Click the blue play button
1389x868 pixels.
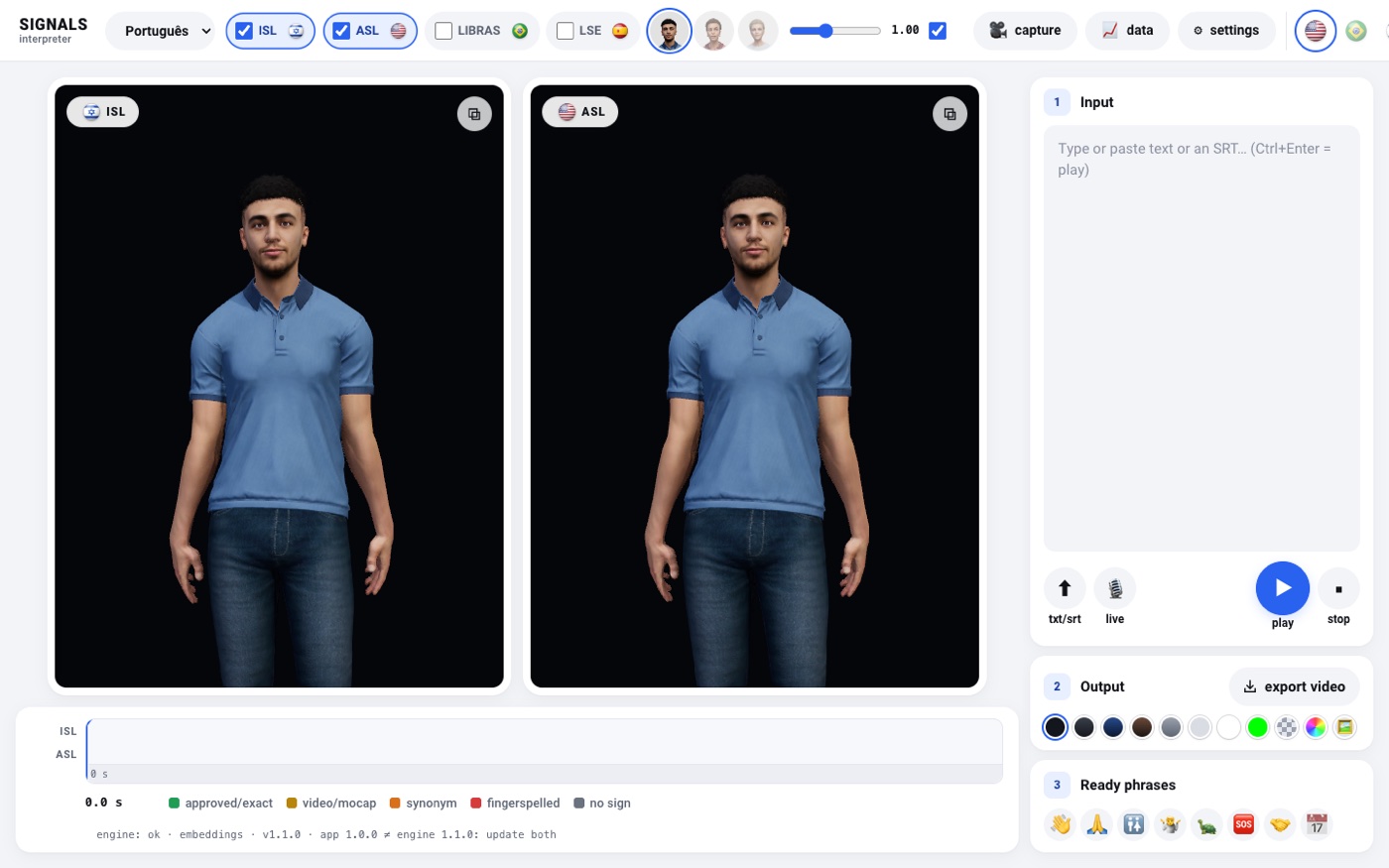point(1283,588)
